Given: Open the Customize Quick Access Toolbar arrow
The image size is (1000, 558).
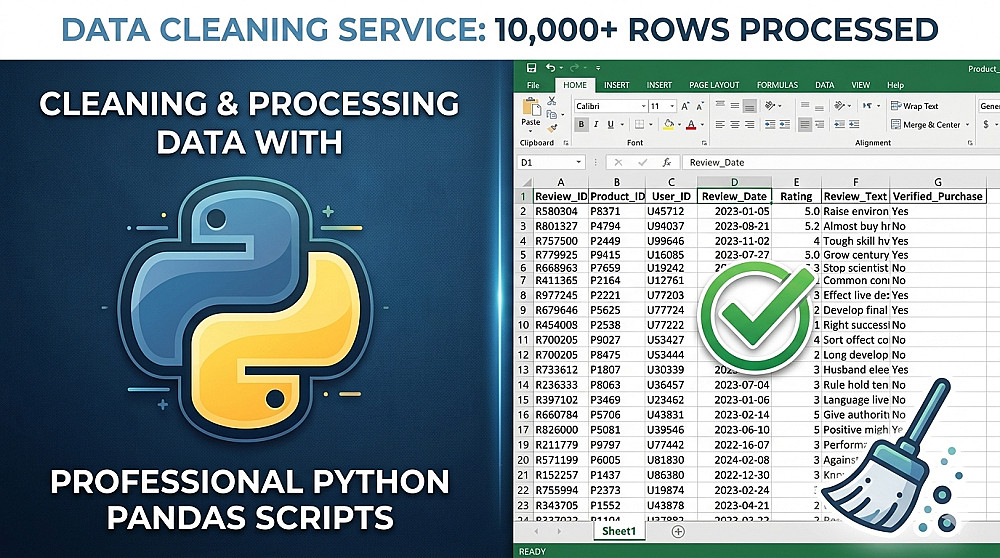Looking at the screenshot, I should tap(598, 68).
